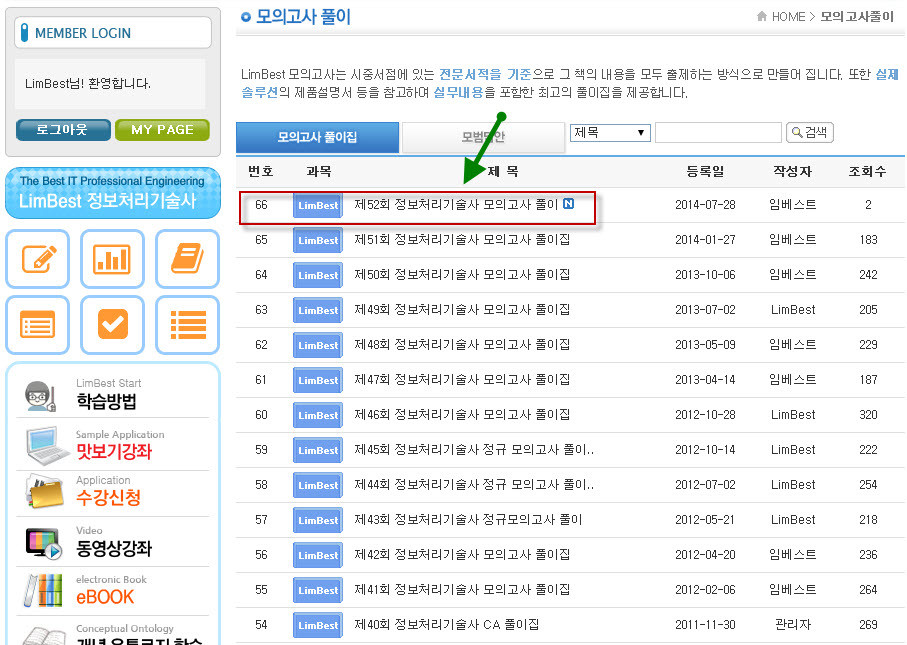Open the orange book icon tile

coord(187,259)
